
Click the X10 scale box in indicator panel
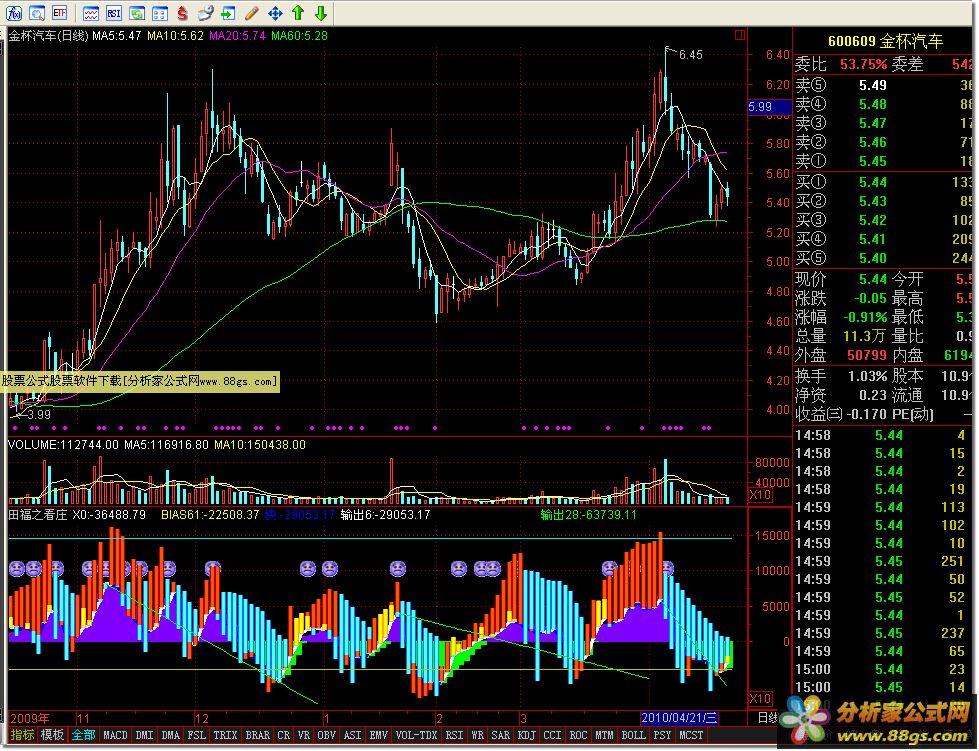tap(760, 699)
